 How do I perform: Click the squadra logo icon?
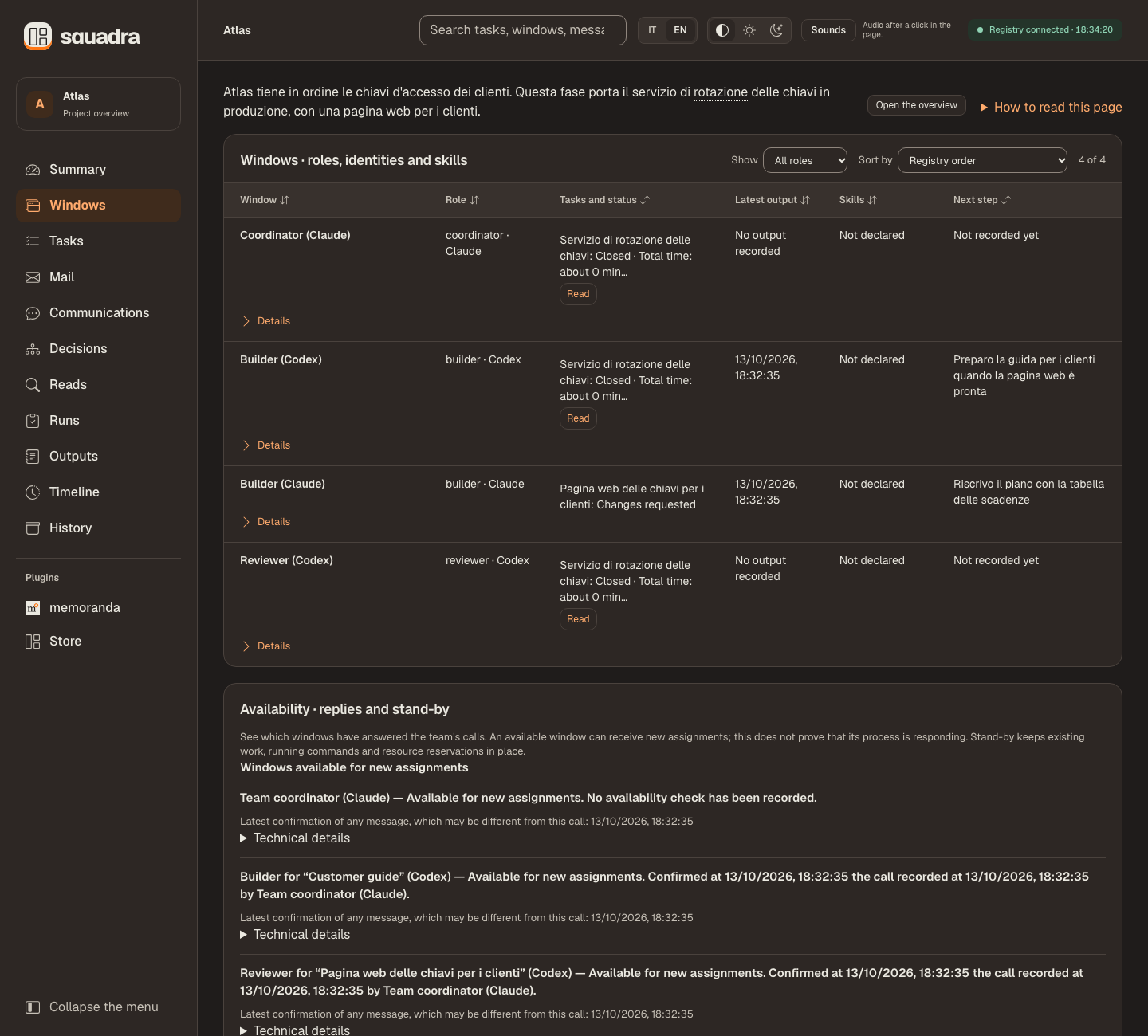(37, 36)
